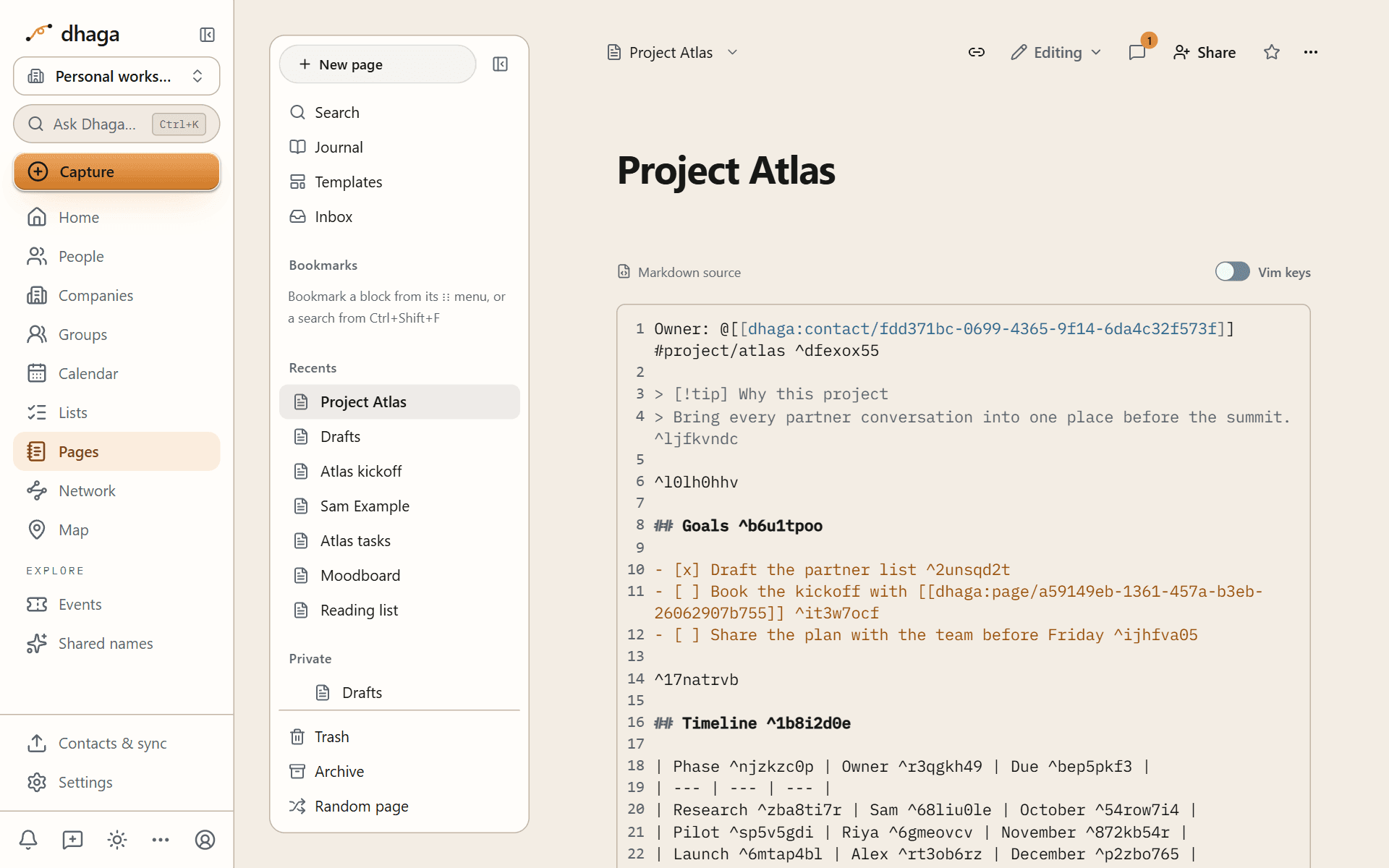1389x868 pixels.
Task: Open Settings in sidebar
Action: 116,782
